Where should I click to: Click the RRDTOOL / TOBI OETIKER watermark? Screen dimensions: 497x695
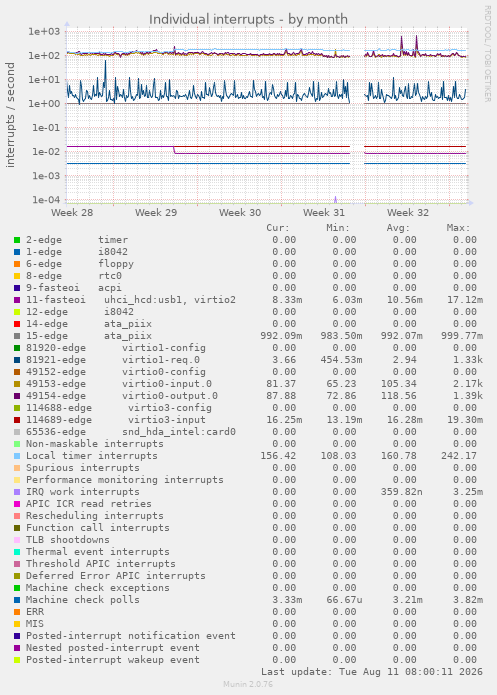pos(487,54)
